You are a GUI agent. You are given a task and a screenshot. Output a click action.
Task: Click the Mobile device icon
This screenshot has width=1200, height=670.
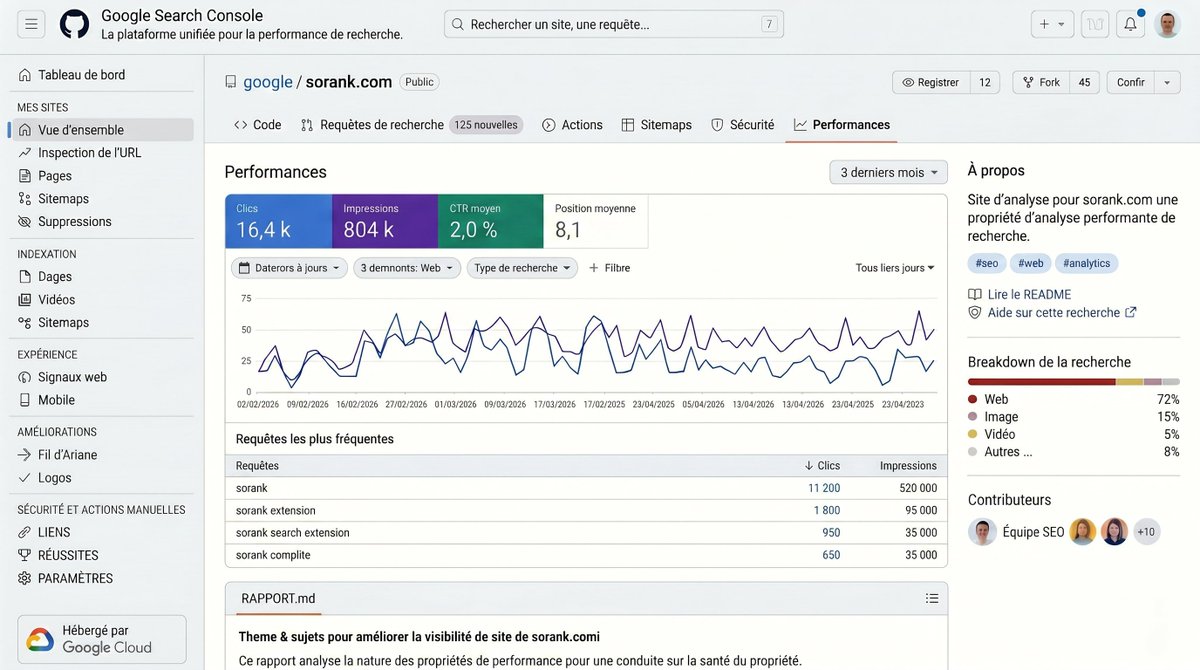(25, 400)
